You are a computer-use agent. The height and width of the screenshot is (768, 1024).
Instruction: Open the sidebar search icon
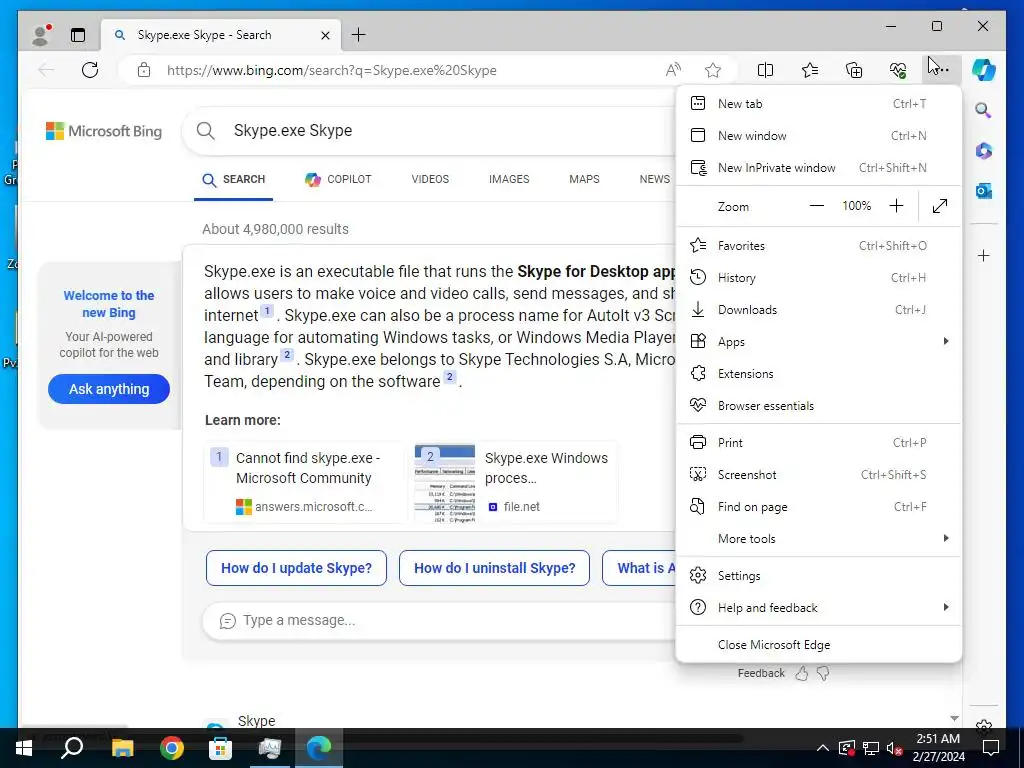click(x=984, y=110)
